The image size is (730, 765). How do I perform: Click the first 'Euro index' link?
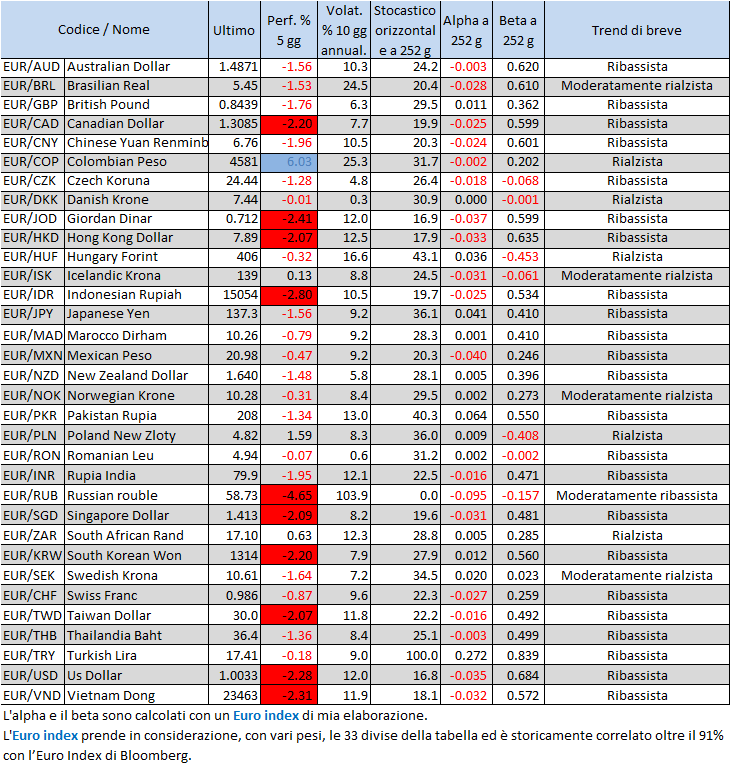click(265, 715)
